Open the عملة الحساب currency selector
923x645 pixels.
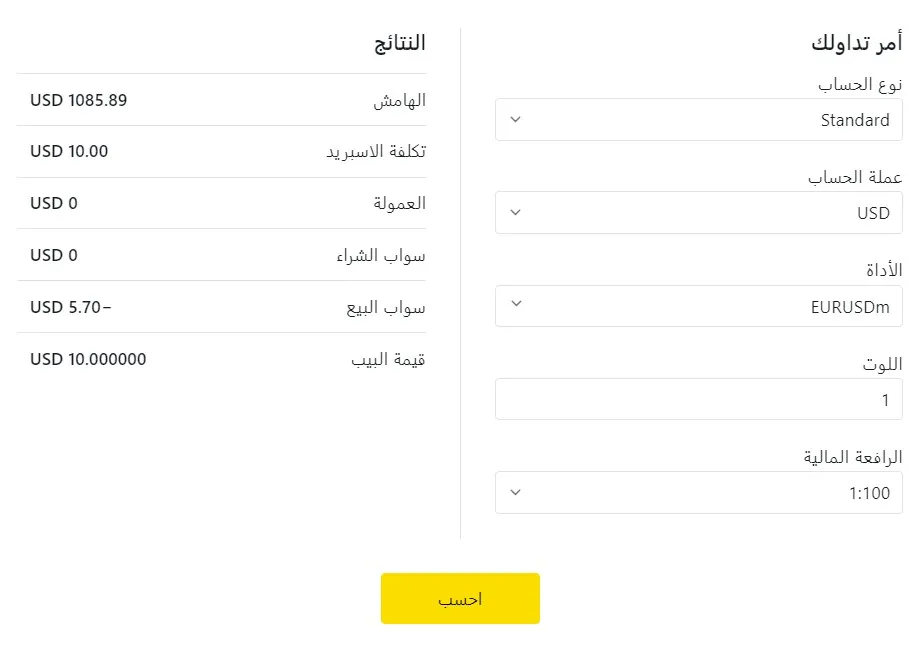coord(698,212)
